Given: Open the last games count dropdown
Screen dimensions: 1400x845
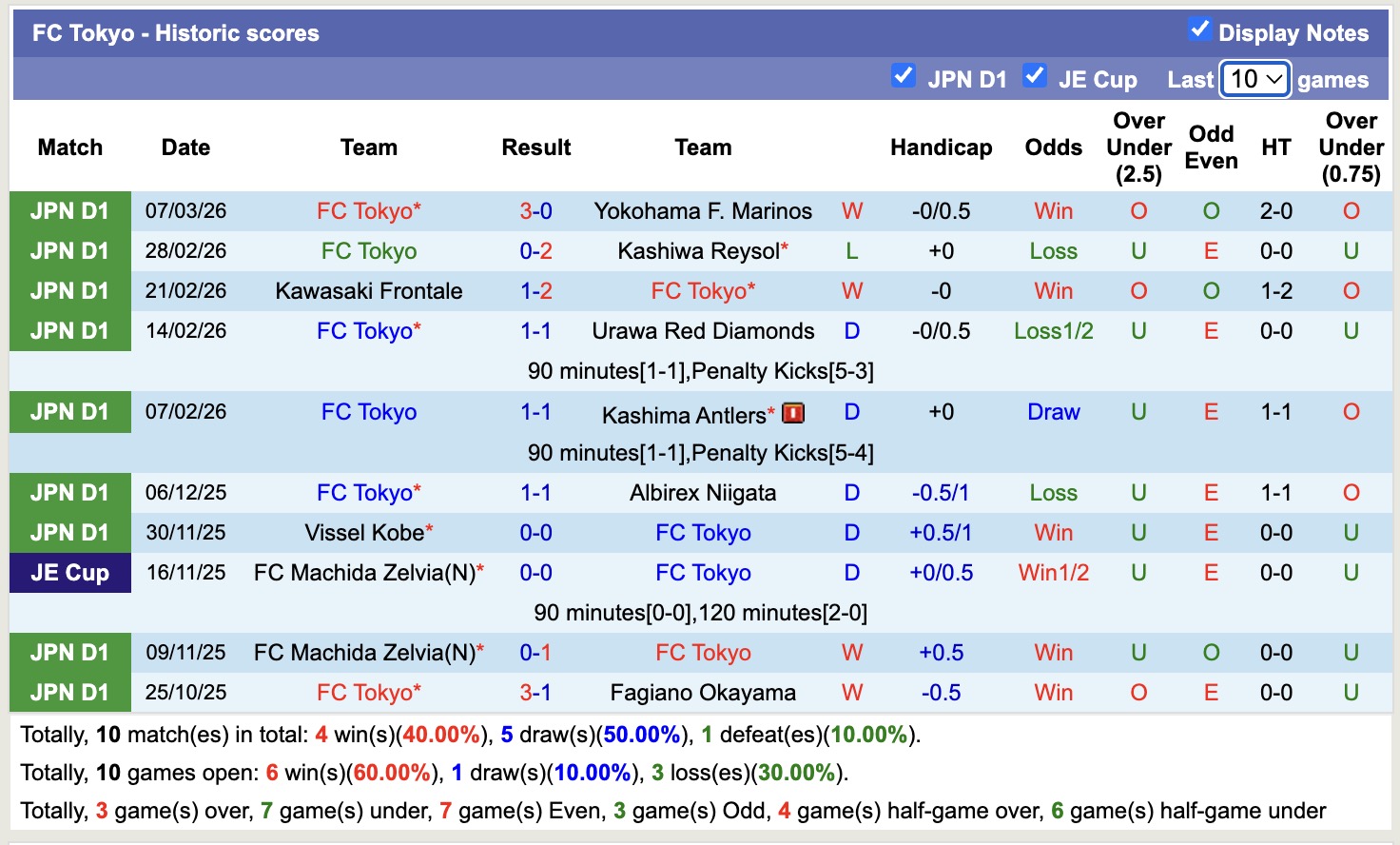Looking at the screenshot, I should pyautogui.click(x=1254, y=79).
